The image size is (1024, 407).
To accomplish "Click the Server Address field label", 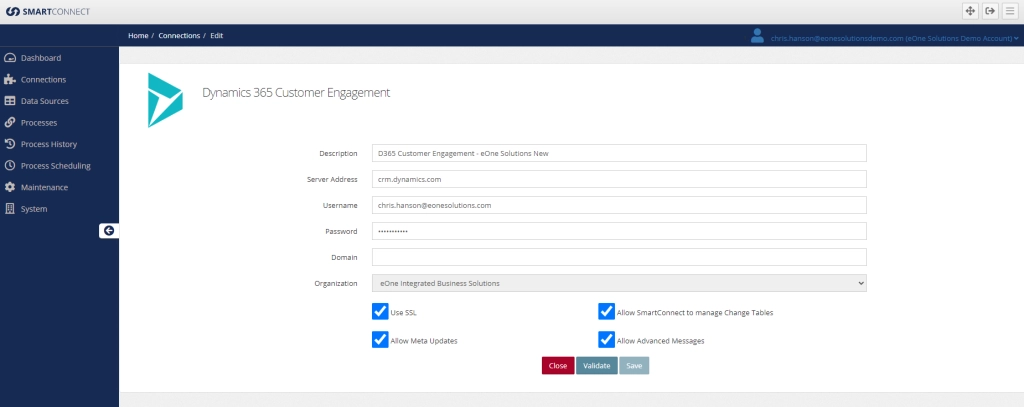I will [332, 180].
